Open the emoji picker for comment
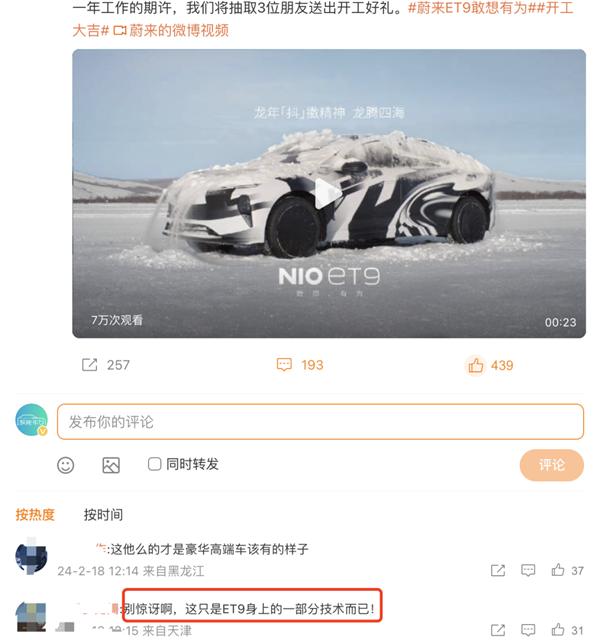The width and height of the screenshot is (600, 640). (66, 465)
